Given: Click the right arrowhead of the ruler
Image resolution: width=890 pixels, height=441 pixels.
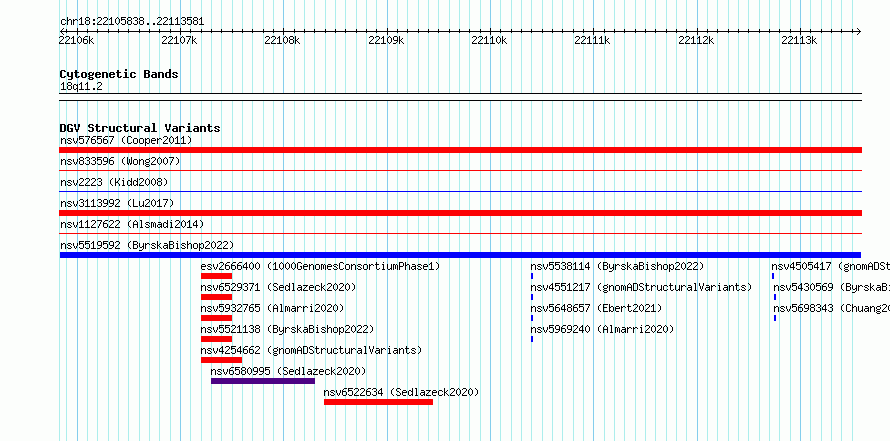Looking at the screenshot, I should click(859, 31).
